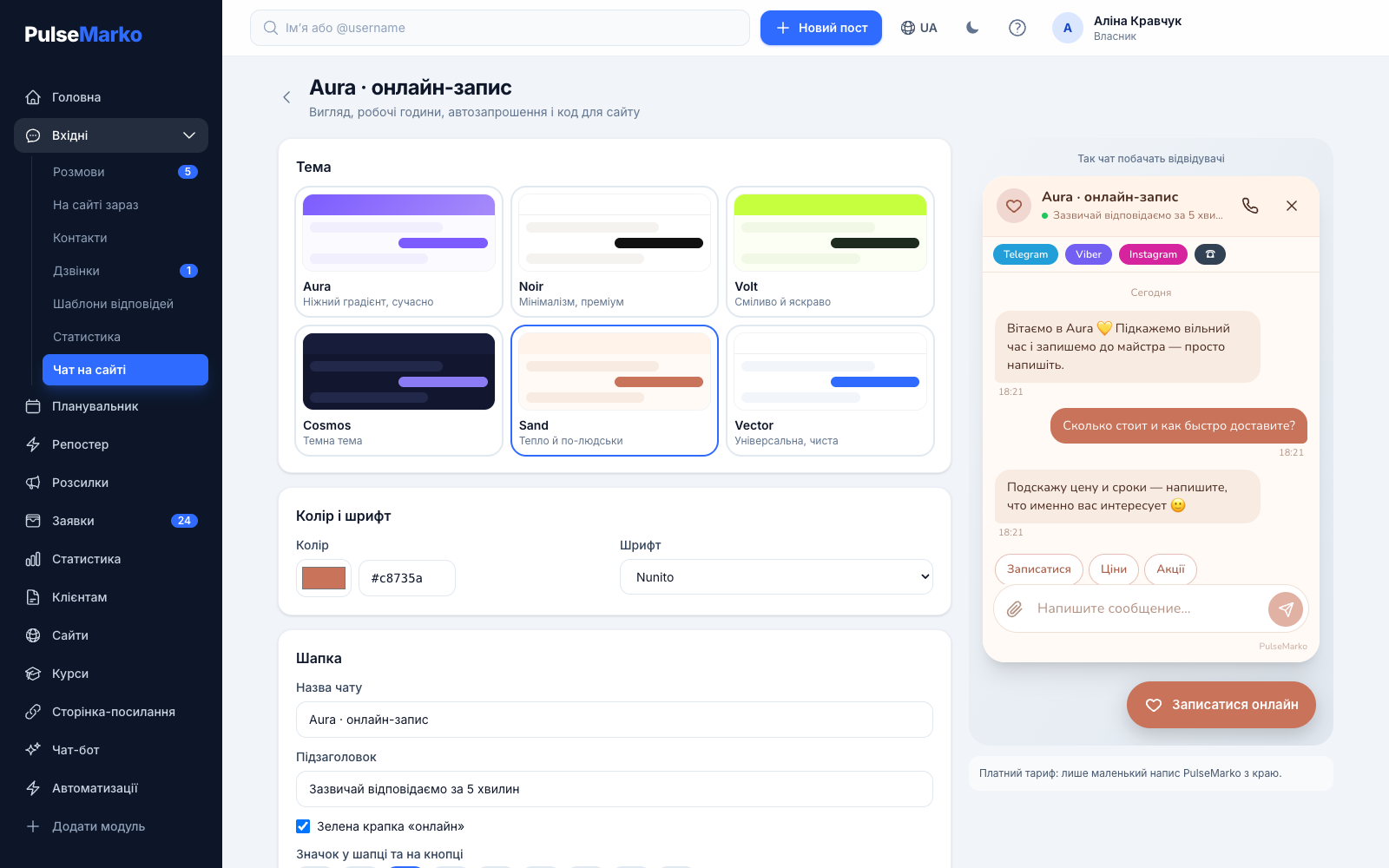Screen dimensions: 1389x868
Task: Click the Ціни quick reply chip
Action: point(1114,569)
